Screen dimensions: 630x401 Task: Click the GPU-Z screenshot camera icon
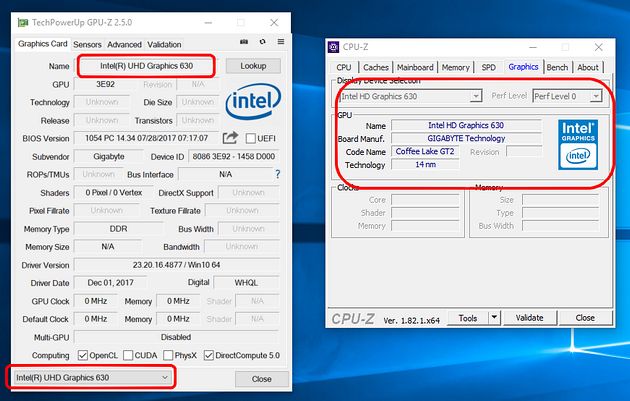click(x=244, y=42)
